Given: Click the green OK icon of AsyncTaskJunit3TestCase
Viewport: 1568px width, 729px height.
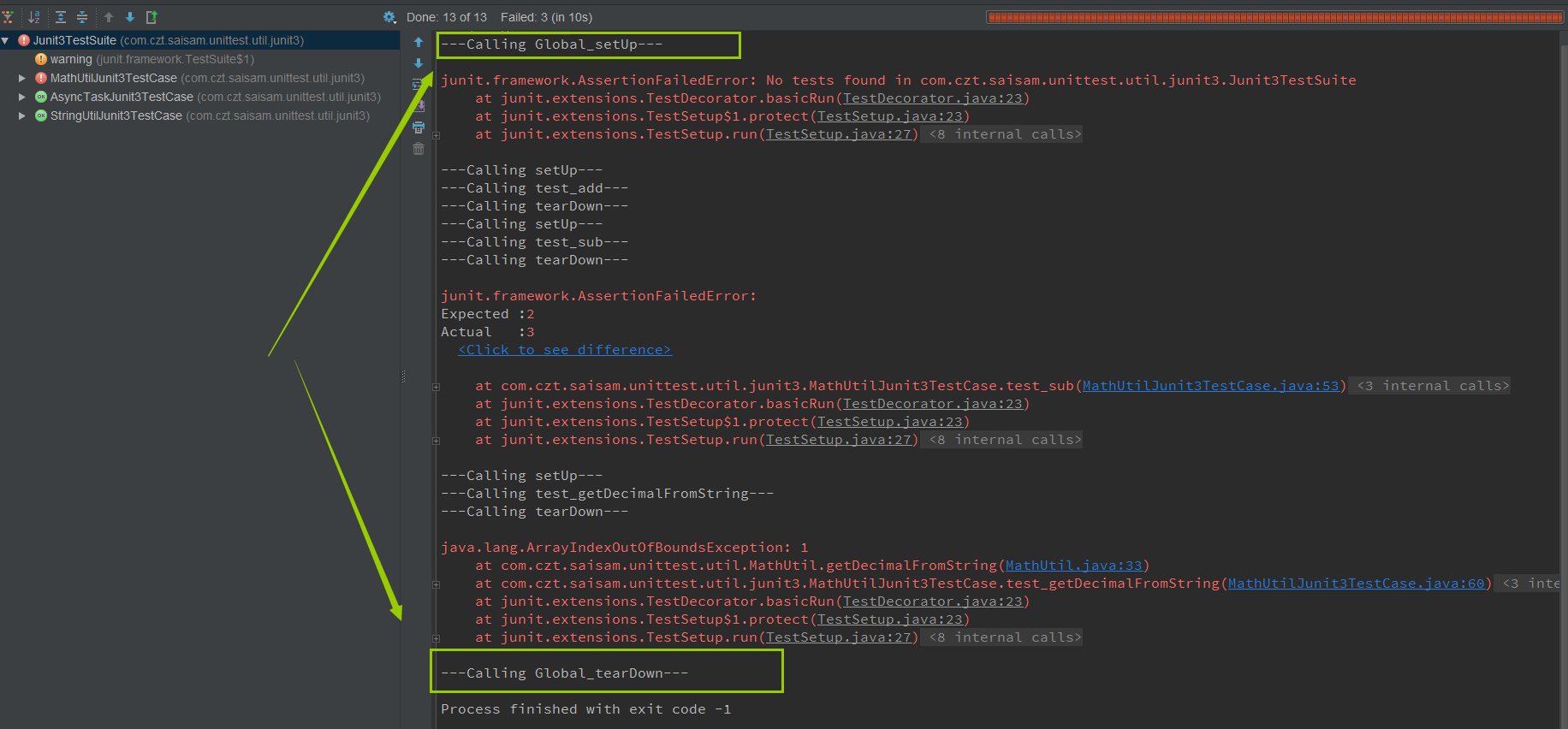Looking at the screenshot, I should [x=41, y=97].
